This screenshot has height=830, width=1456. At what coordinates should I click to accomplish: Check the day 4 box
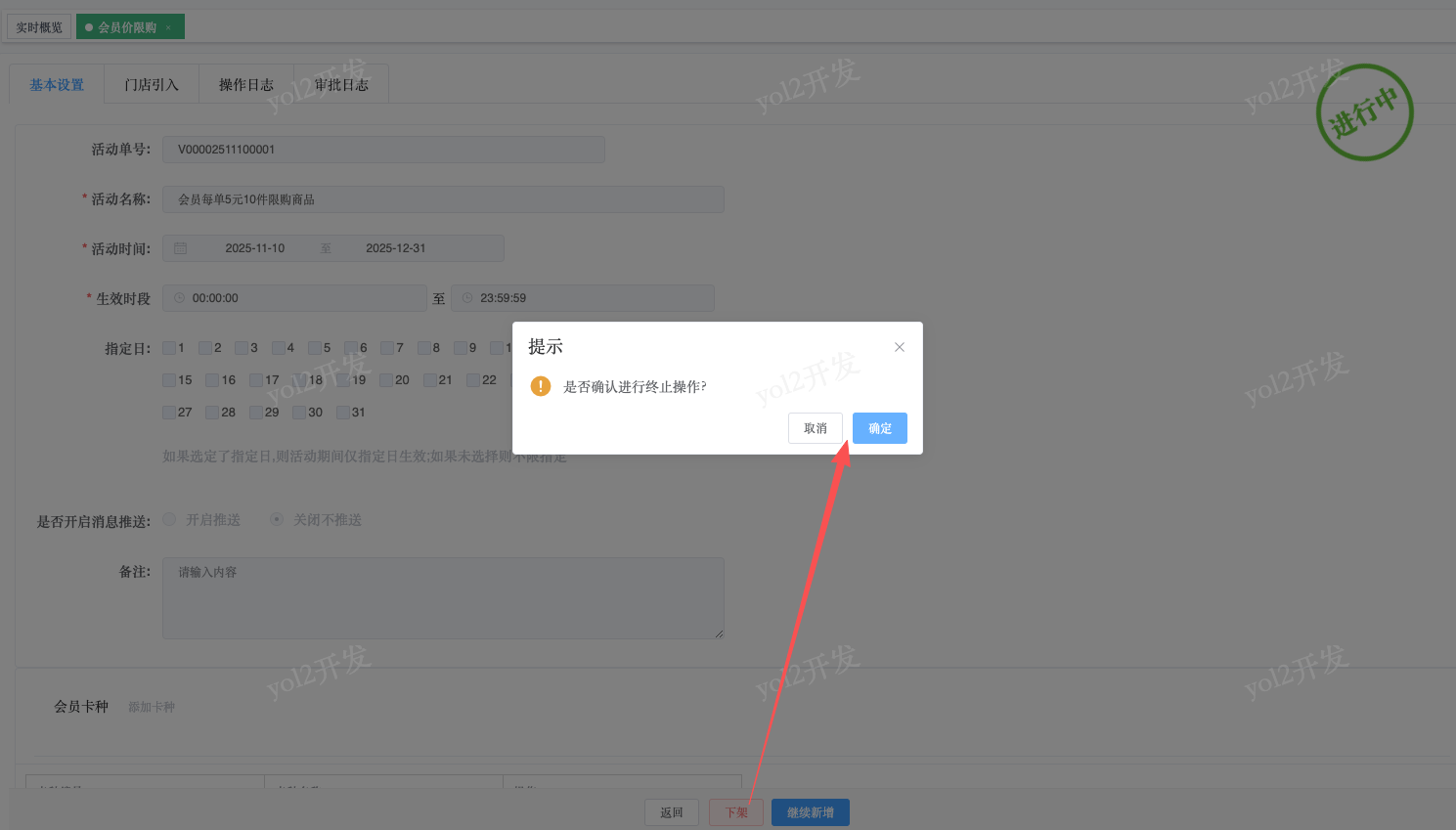click(279, 348)
